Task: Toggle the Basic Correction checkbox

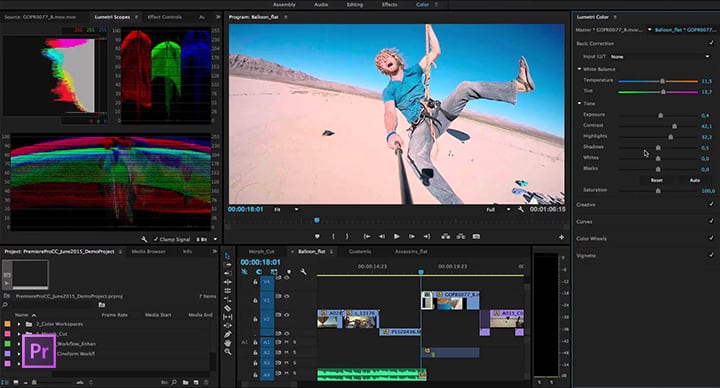Action: tap(711, 43)
